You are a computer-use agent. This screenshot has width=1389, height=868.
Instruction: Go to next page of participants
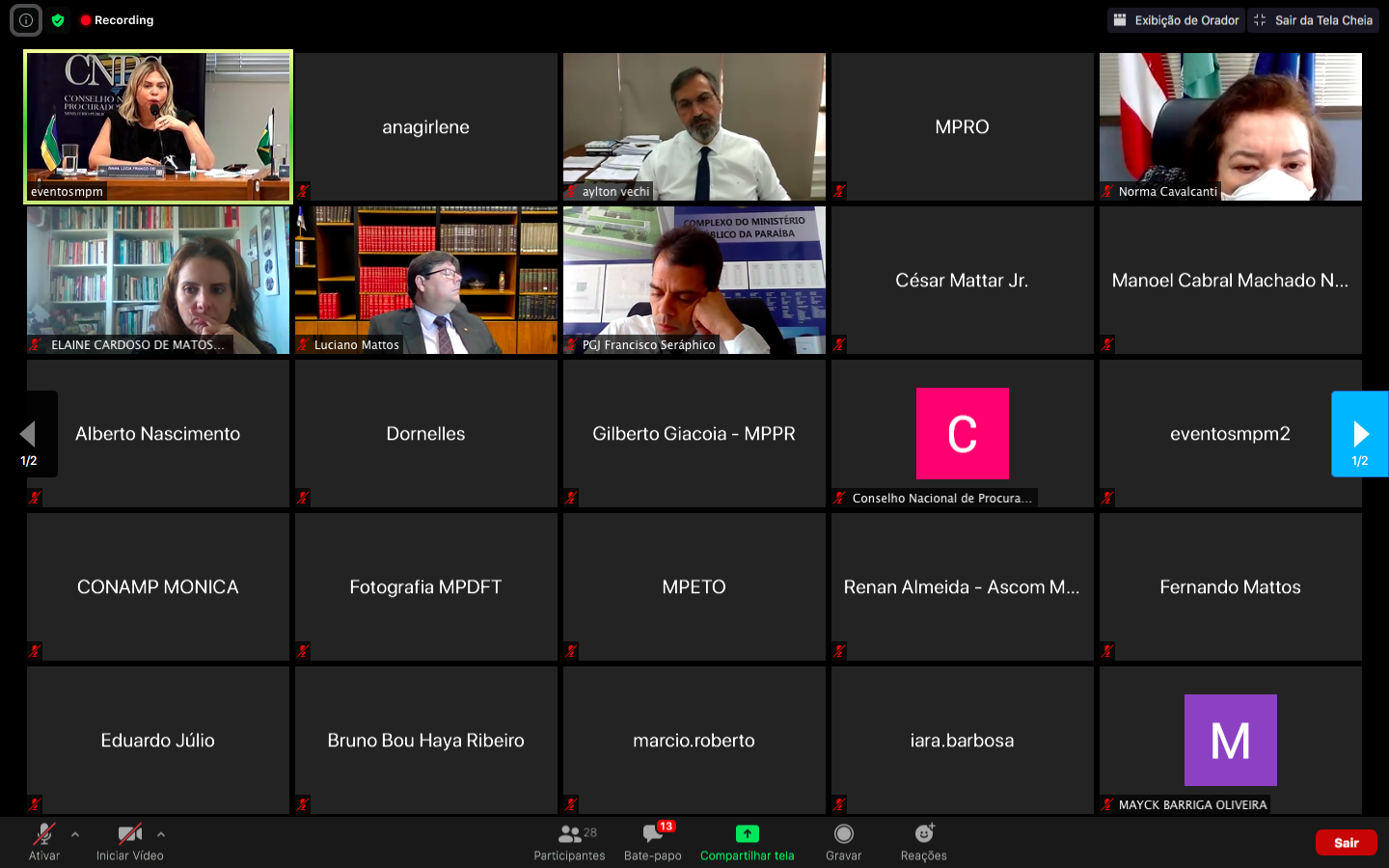(1360, 434)
